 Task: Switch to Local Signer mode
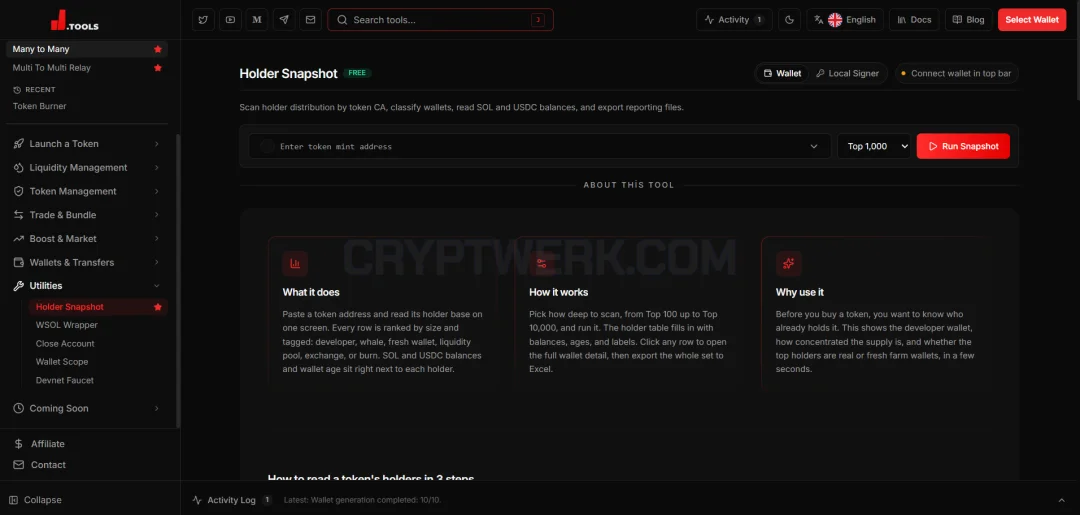[847, 73]
